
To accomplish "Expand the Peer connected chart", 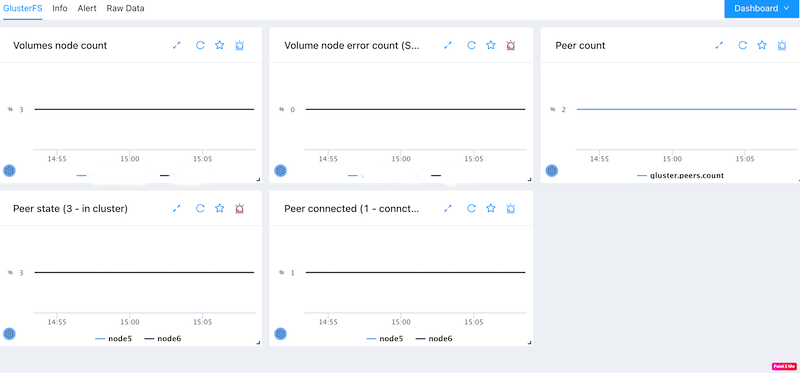I will [x=448, y=208].
